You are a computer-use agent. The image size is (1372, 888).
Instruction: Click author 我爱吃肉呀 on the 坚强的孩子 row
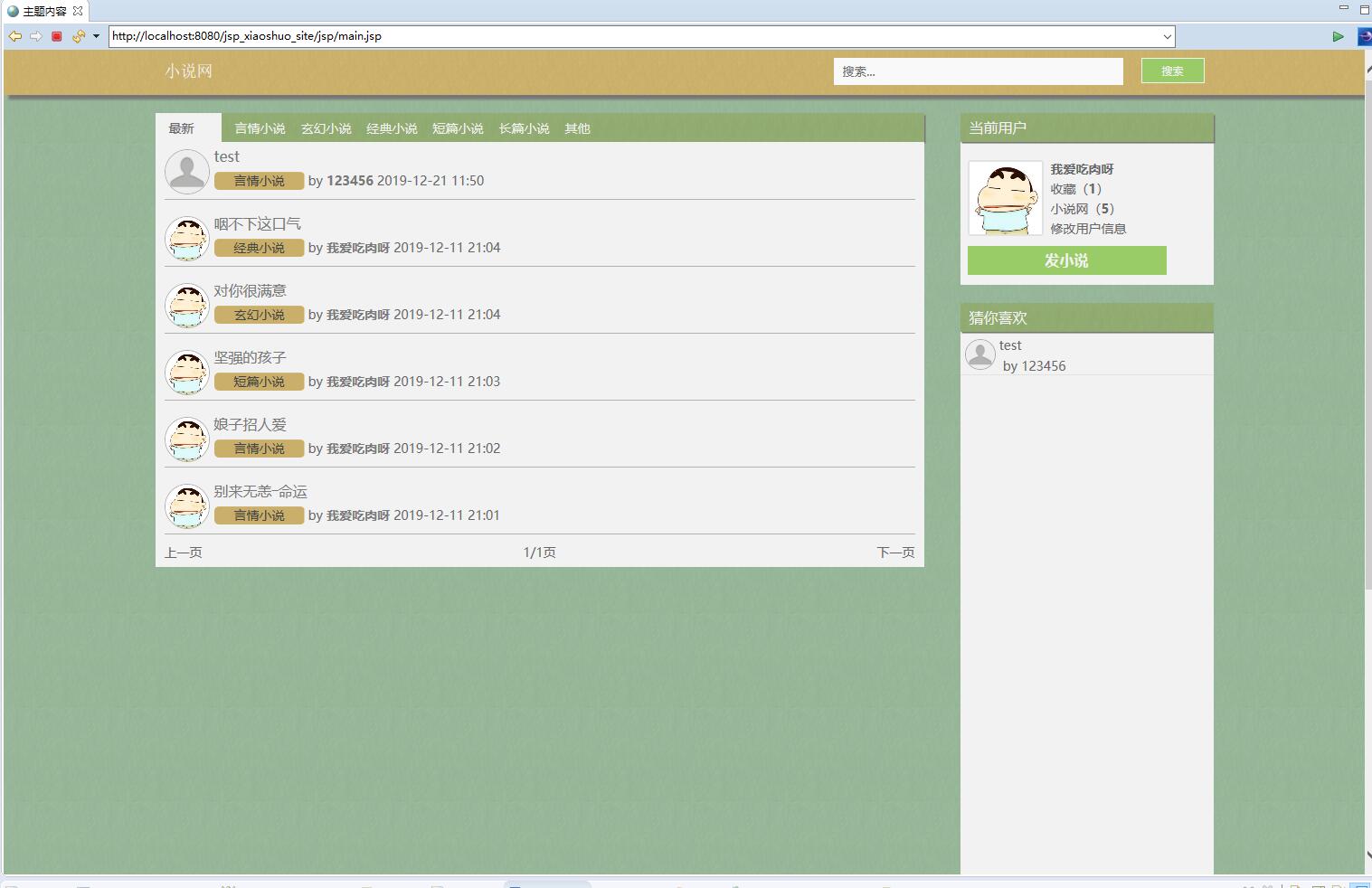[358, 382]
